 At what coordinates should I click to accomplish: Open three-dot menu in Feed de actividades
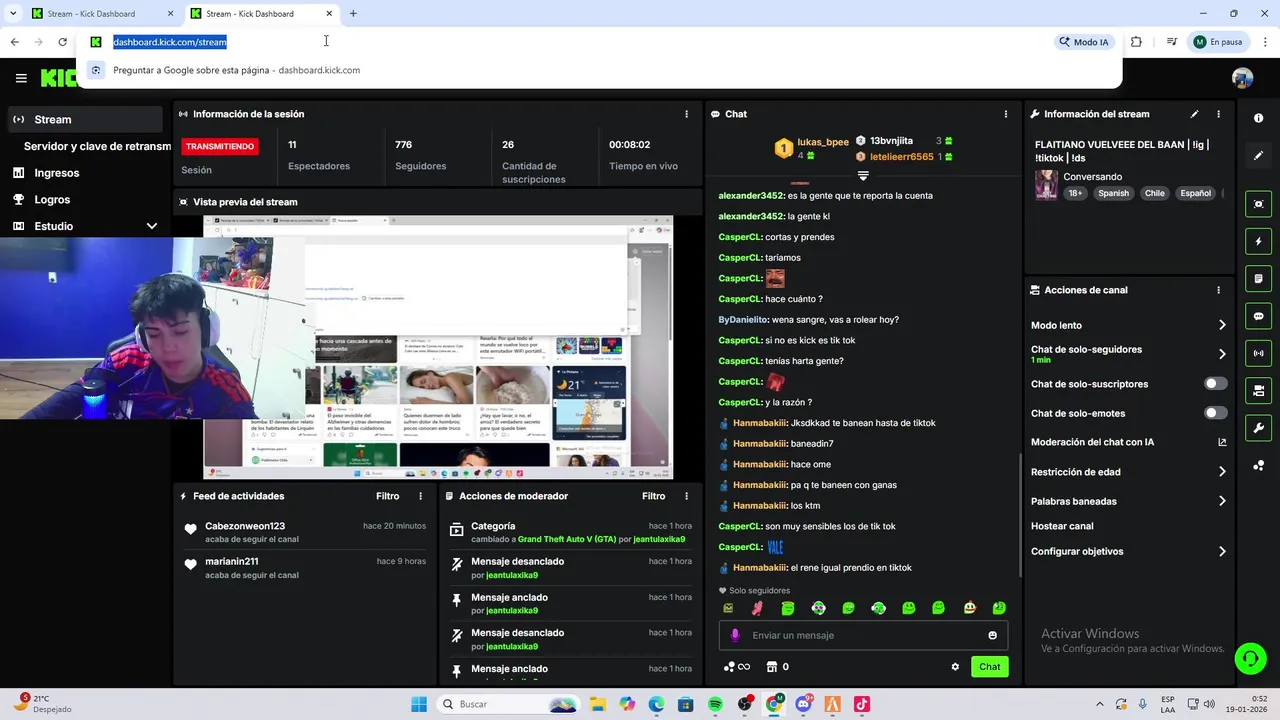pos(420,496)
